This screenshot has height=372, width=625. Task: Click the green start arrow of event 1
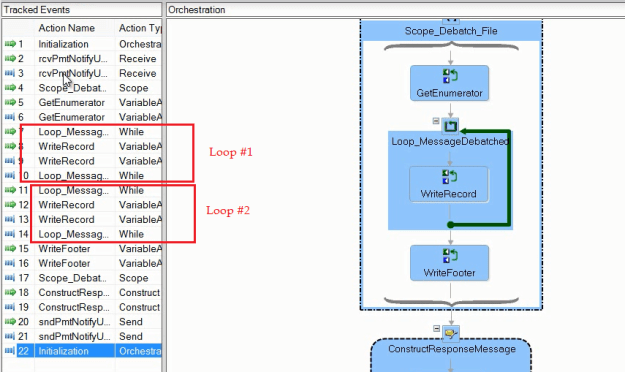pyautogui.click(x=10, y=44)
